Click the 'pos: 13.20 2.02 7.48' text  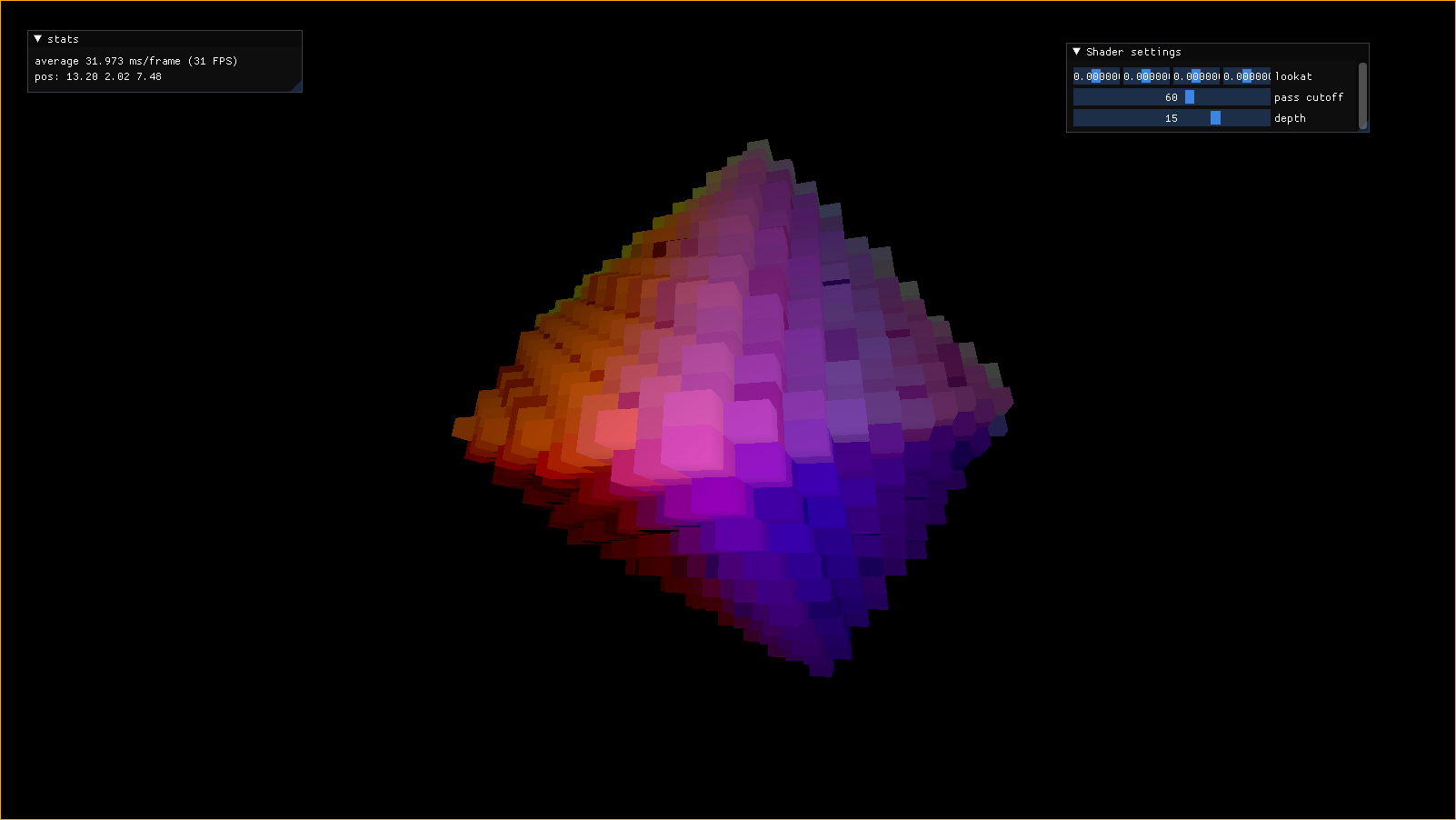[98, 76]
